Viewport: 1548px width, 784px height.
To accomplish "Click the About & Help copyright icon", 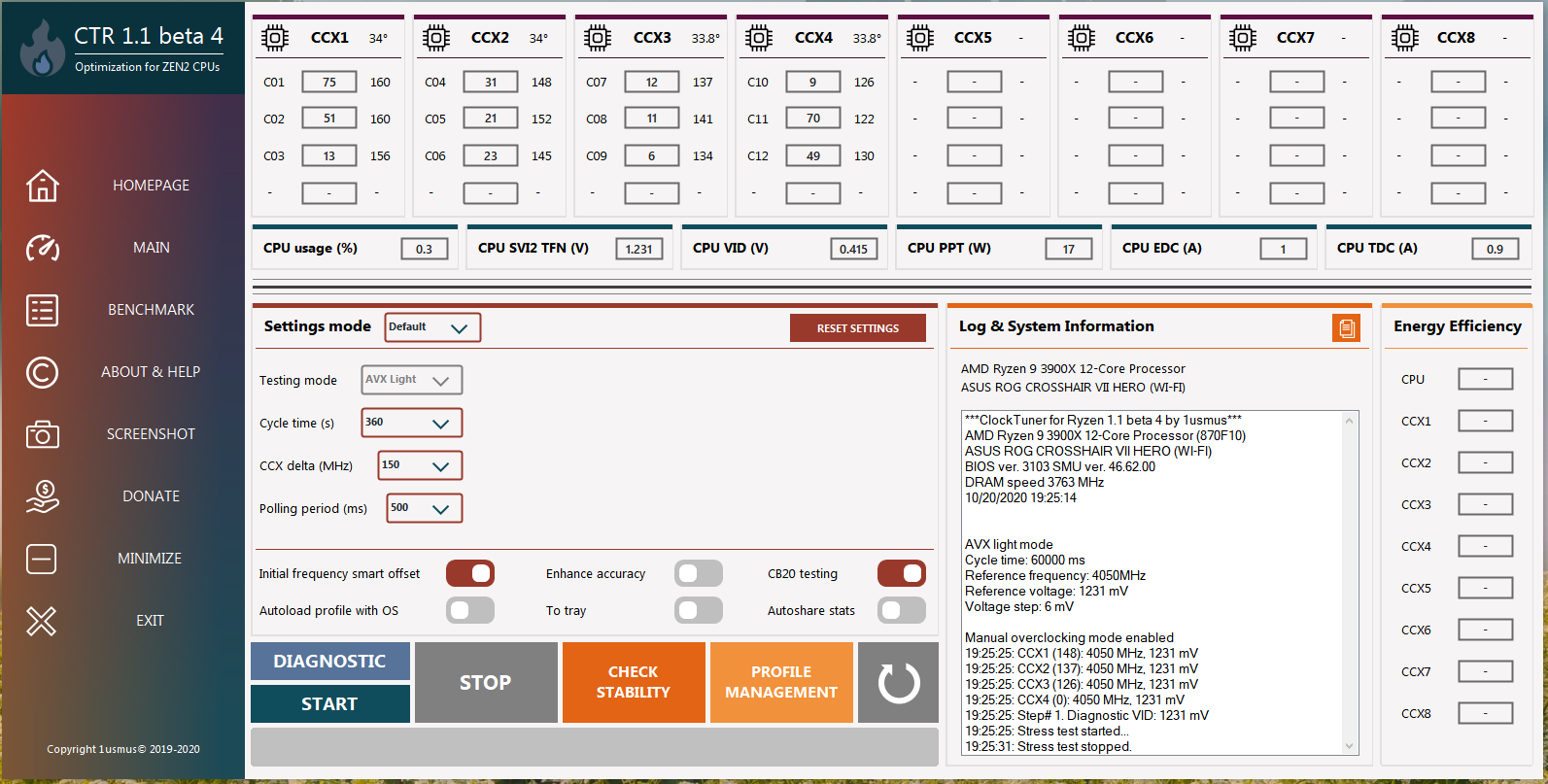I will (x=42, y=372).
